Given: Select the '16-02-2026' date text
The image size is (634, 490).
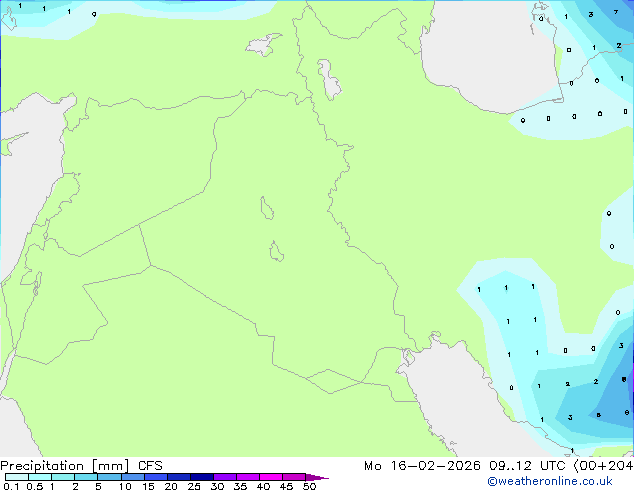Looking at the screenshot, I should [435, 466].
